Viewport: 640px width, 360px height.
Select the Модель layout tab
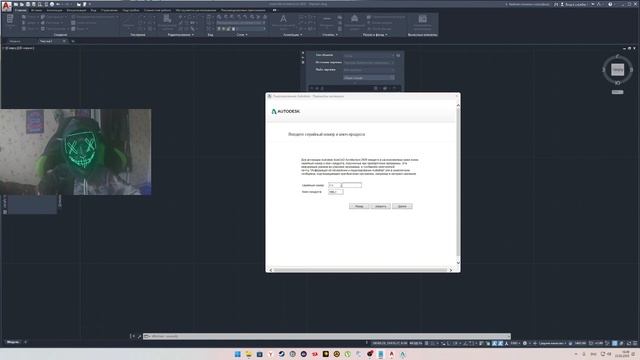(13, 342)
